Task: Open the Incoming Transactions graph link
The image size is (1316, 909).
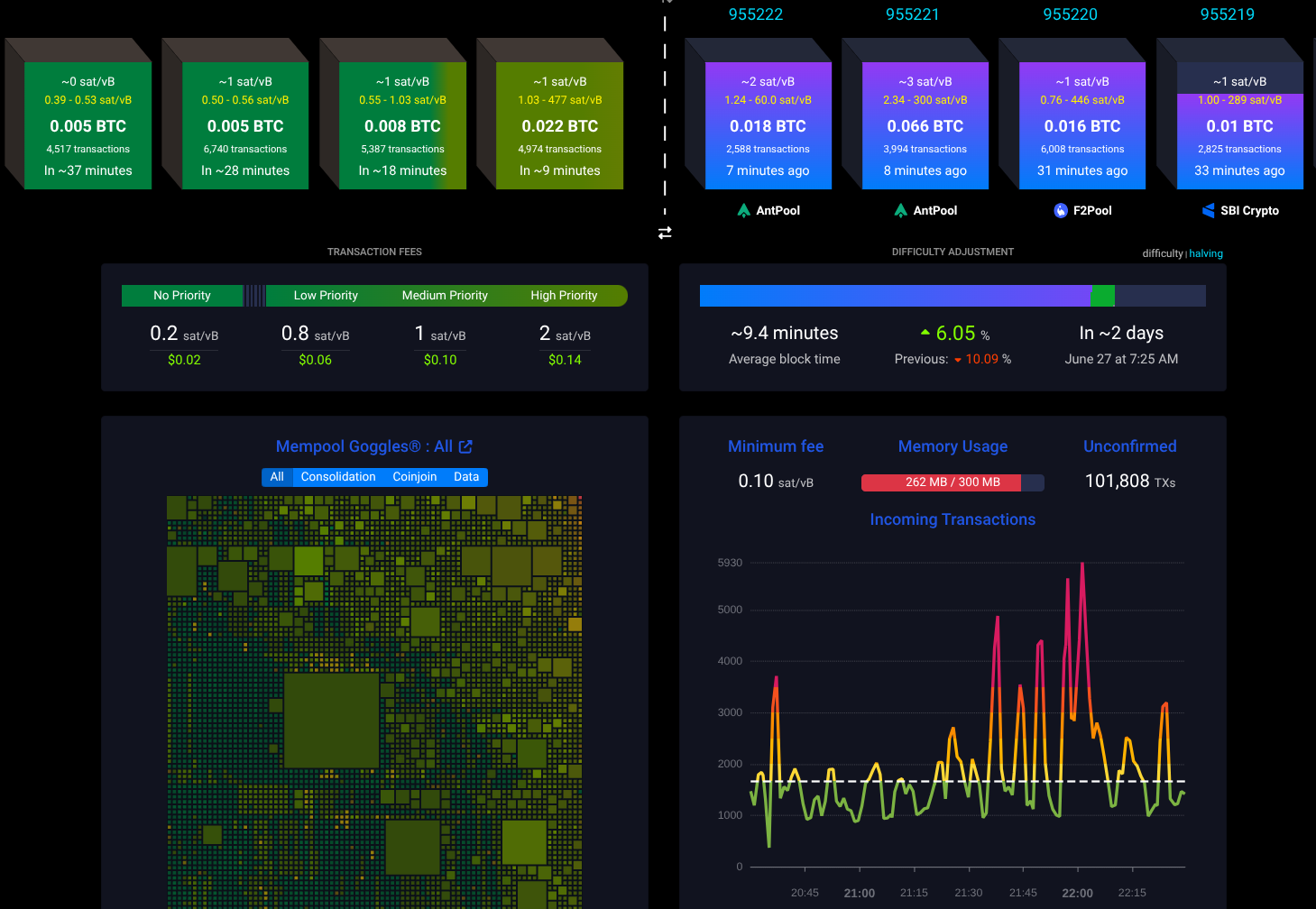Action: click(x=952, y=519)
